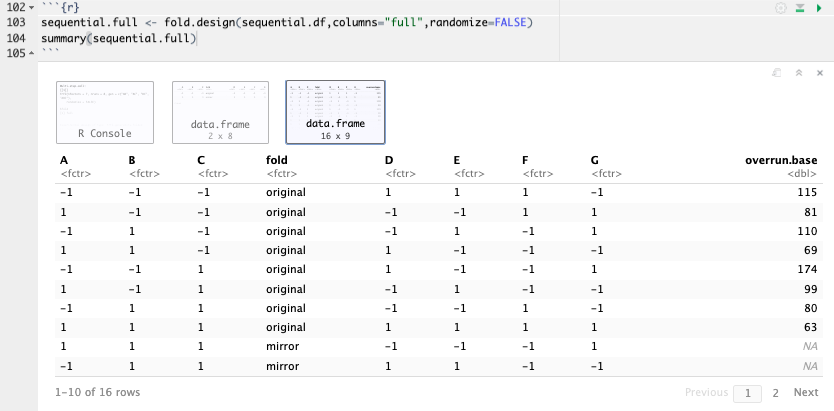Select overrun.base value 99
The image size is (834, 411).
coord(811,289)
